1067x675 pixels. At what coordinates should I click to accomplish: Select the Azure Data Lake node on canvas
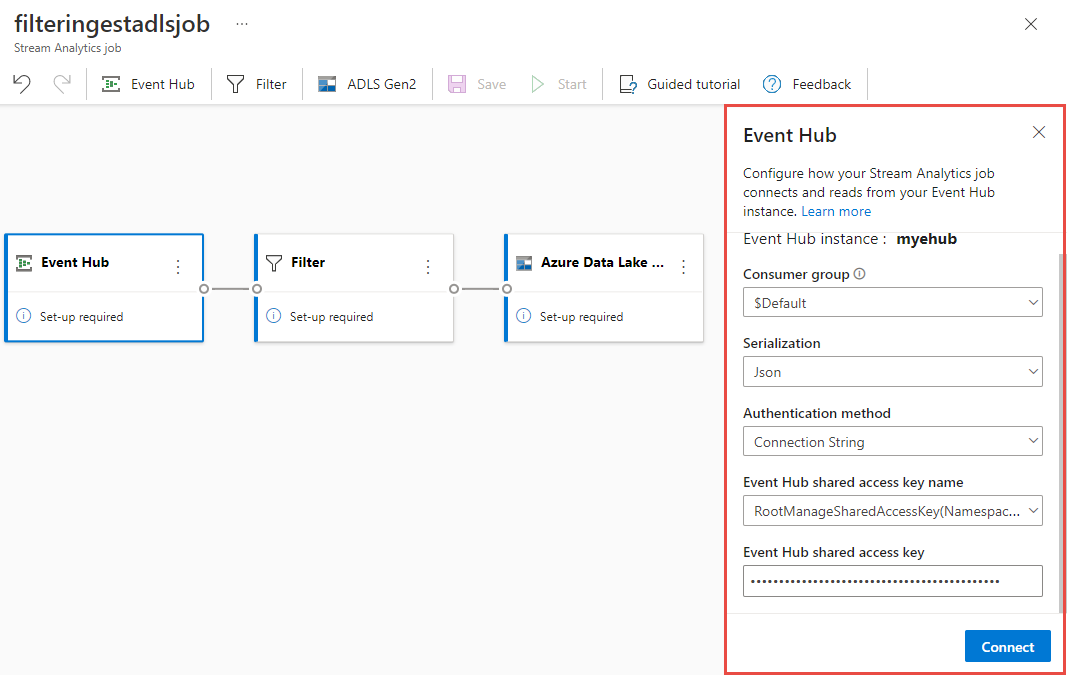pos(604,288)
